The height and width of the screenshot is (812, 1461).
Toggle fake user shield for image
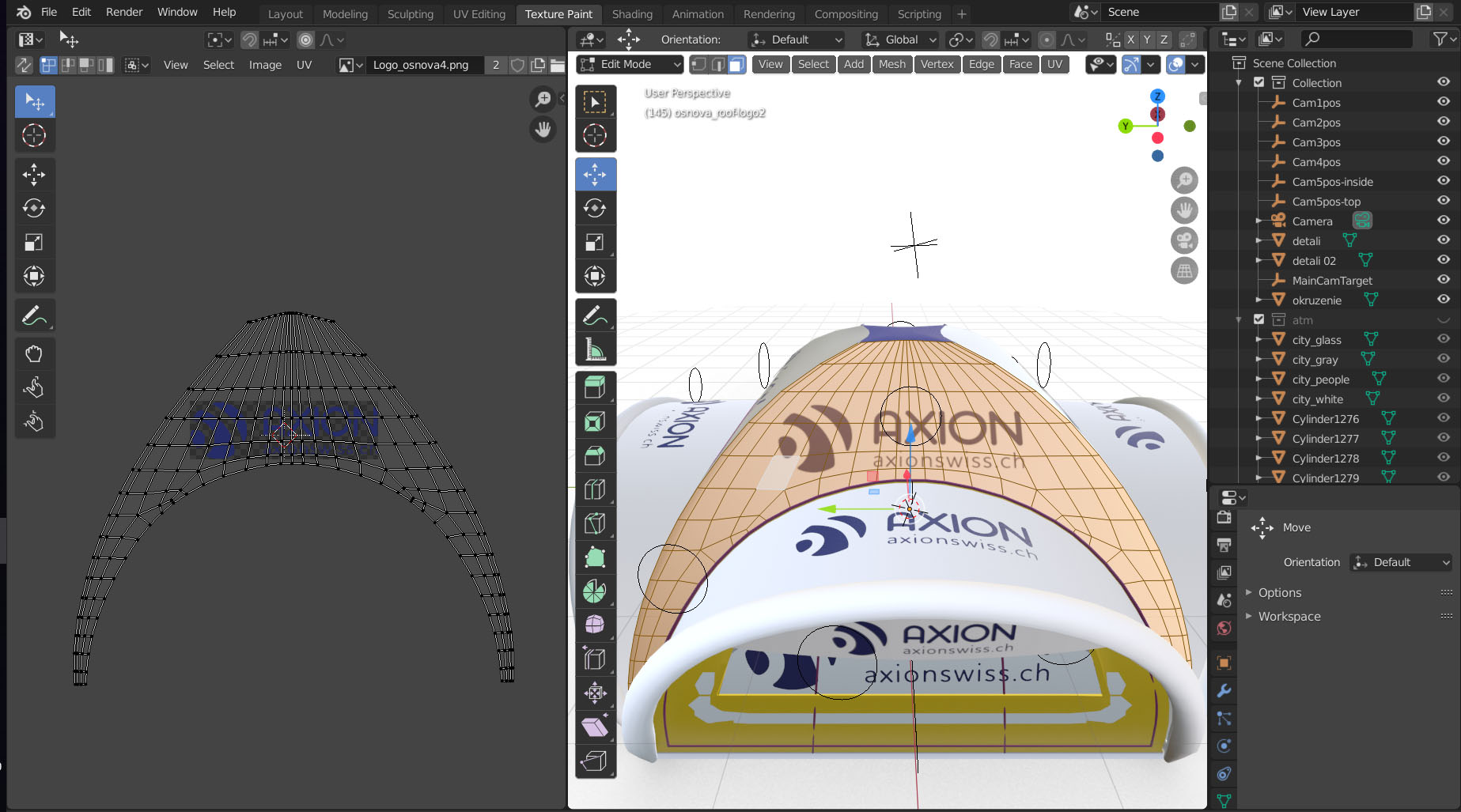(517, 65)
